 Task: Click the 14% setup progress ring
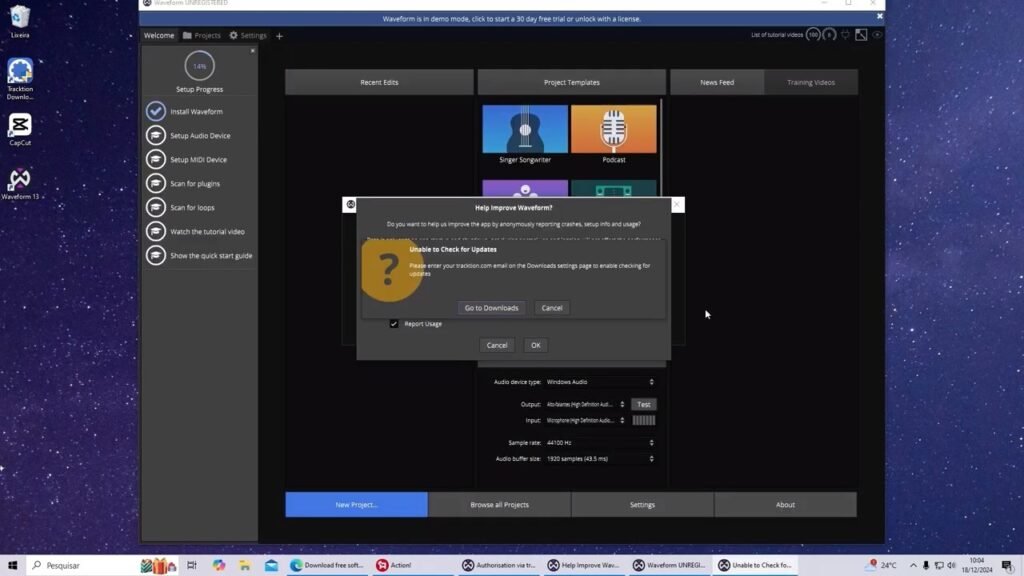coord(199,66)
